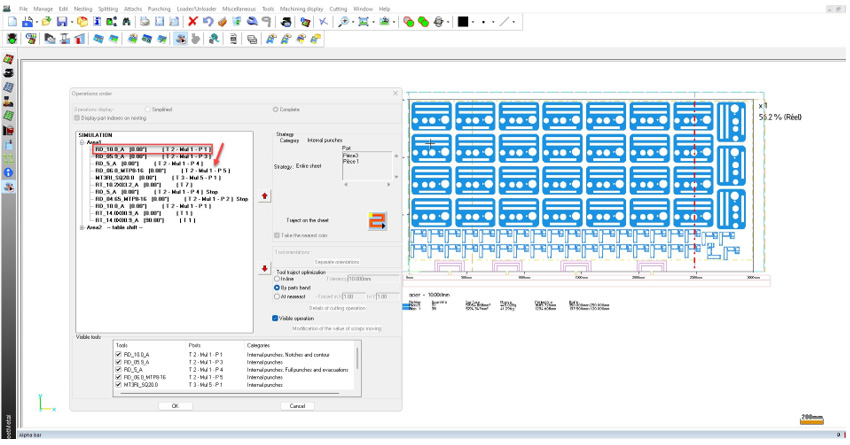The image size is (850, 445).
Task: Select the RD_06.0_MTP8-16 tree row
Action: pyautogui.click(x=162, y=171)
